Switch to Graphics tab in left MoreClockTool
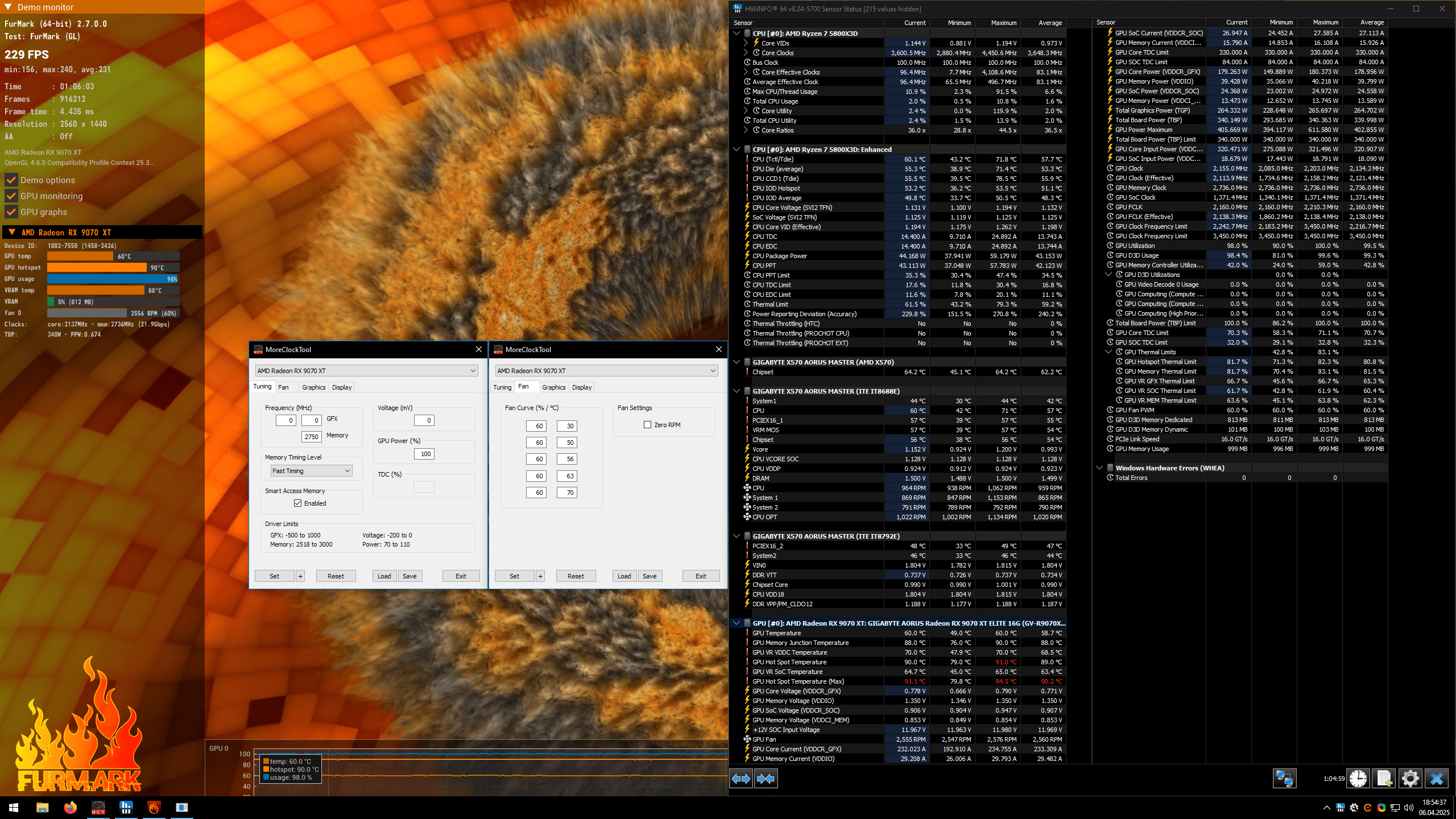Screen dimensions: 1456x819 (x=313, y=387)
